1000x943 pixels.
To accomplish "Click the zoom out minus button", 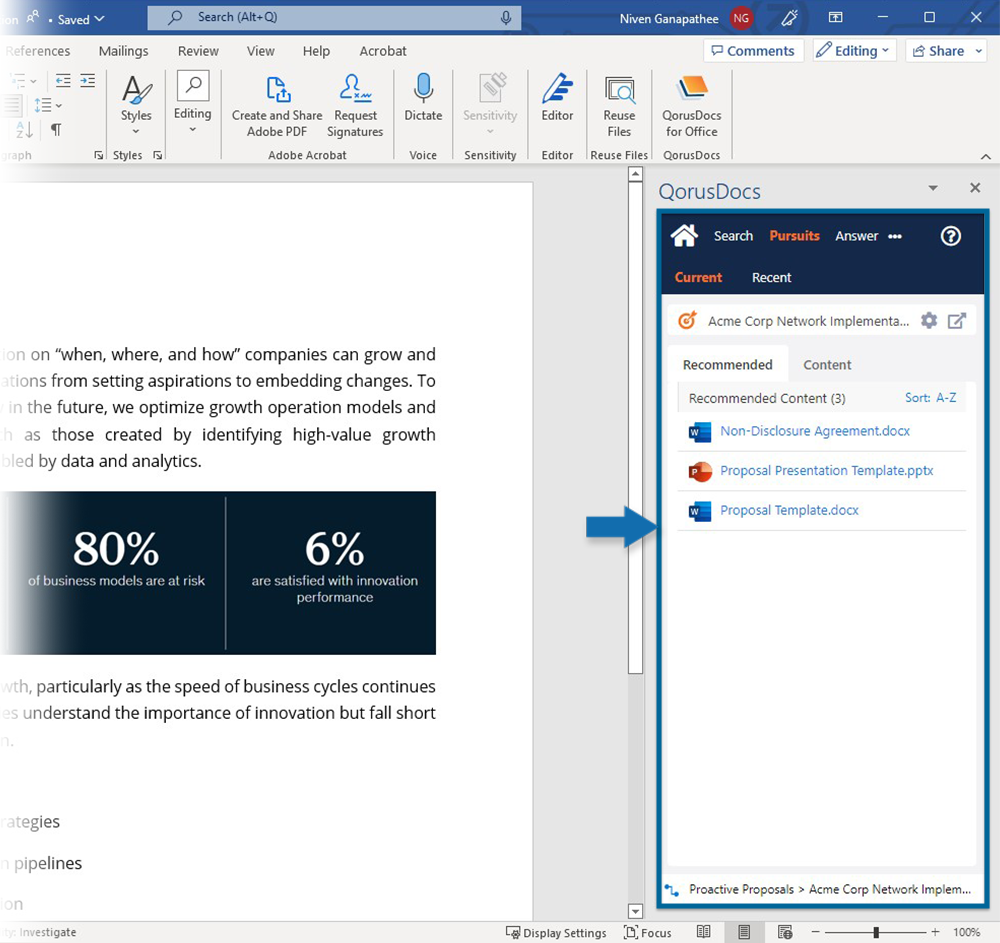I will point(817,932).
